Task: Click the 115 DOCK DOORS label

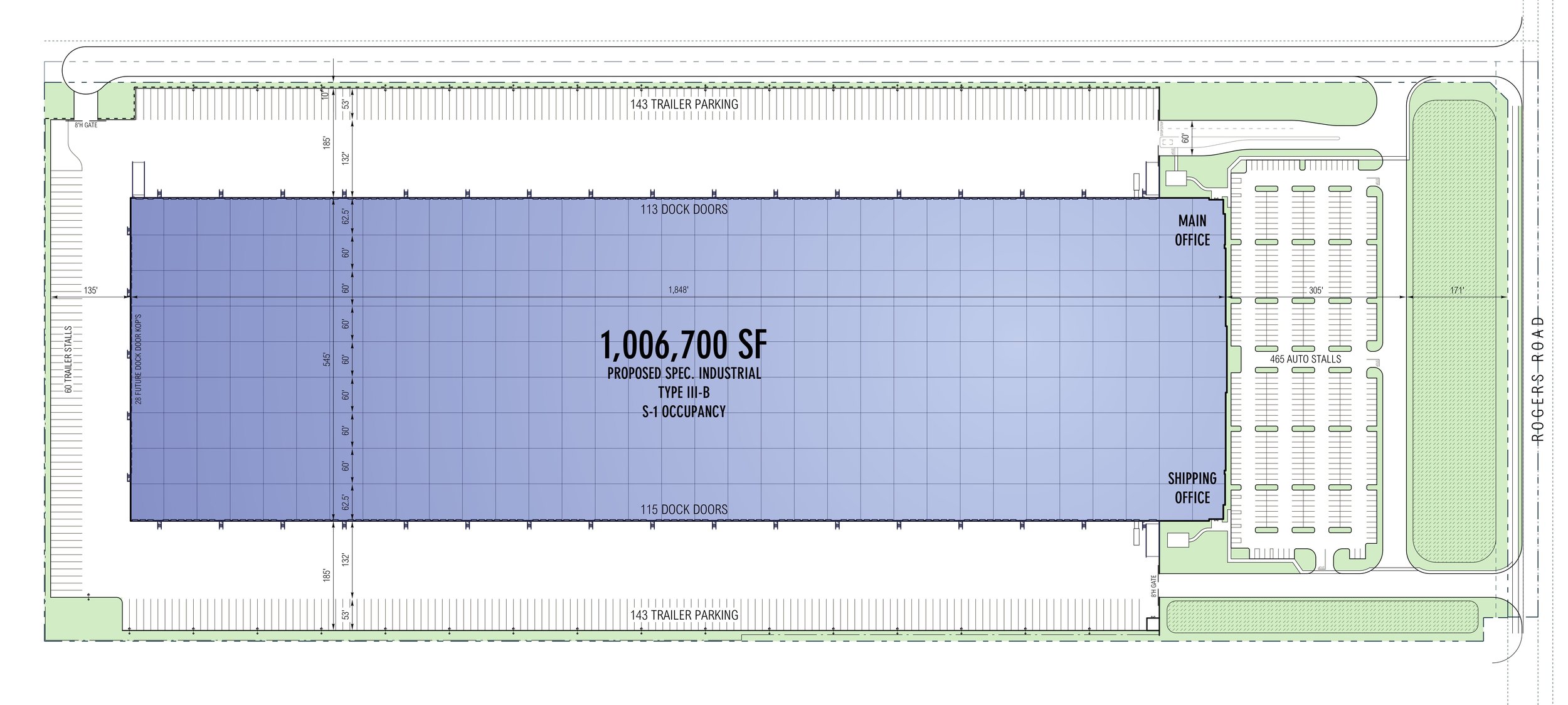Action: click(x=684, y=509)
